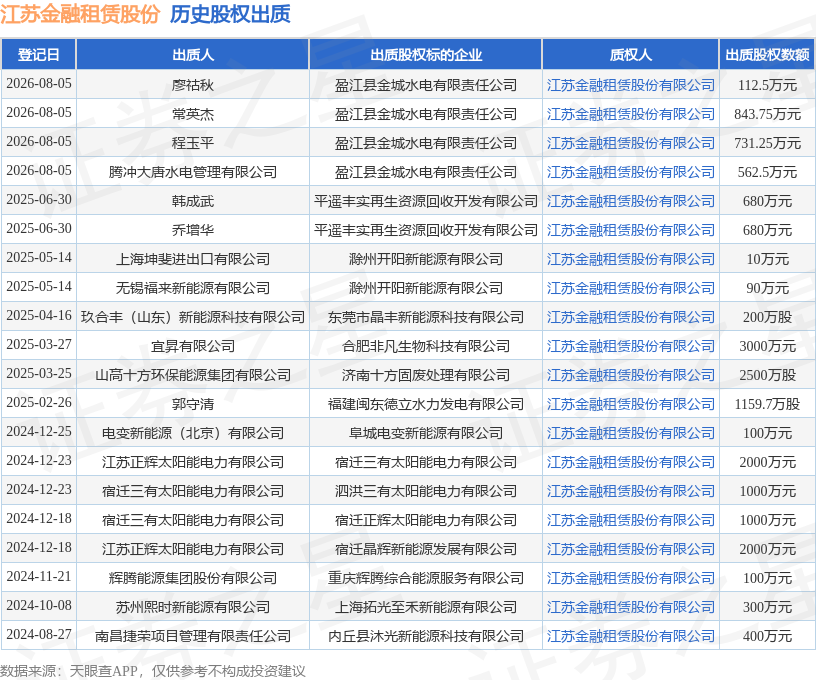Open 江苏金融租赁股份有限公司 link in 山高十方环保能源集团有限公司 row
The height and width of the screenshot is (680, 816).
pyautogui.click(x=631, y=375)
